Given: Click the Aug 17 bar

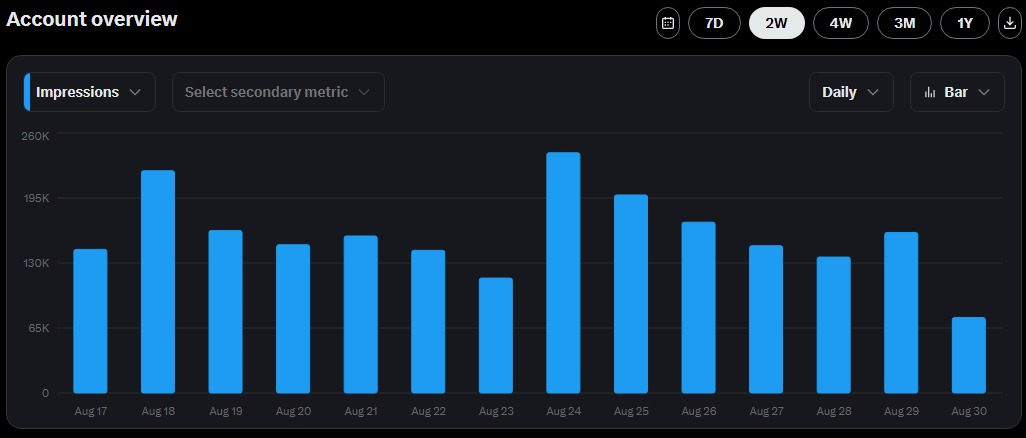Looking at the screenshot, I should coord(90,321).
